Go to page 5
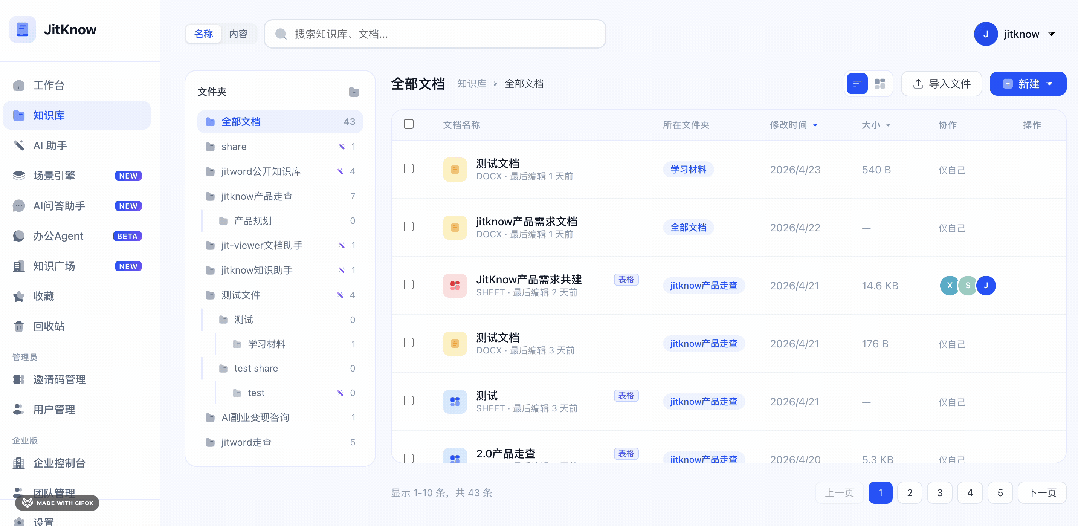 pos(1001,493)
